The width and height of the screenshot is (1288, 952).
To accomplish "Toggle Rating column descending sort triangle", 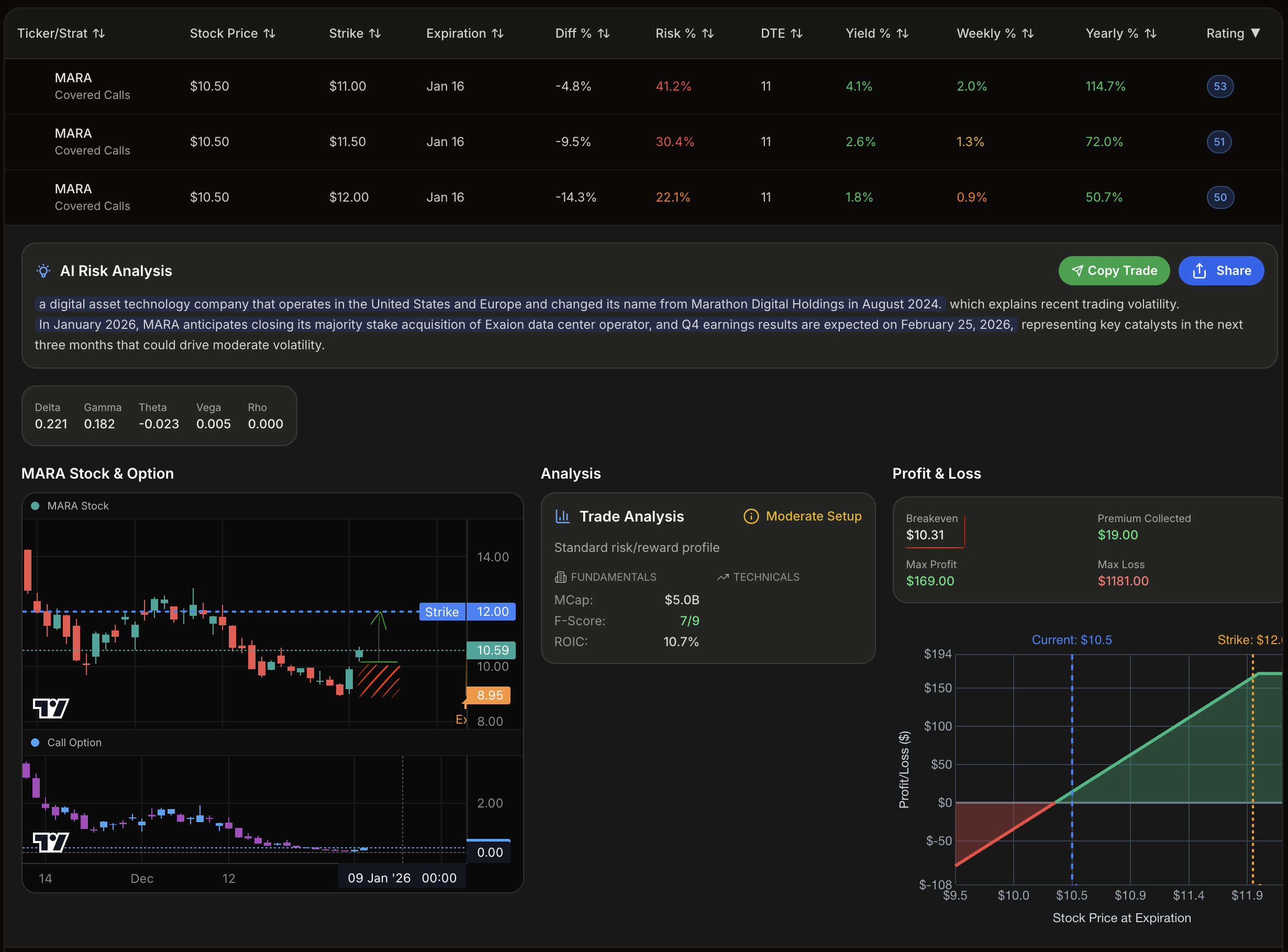I will (x=1256, y=34).
